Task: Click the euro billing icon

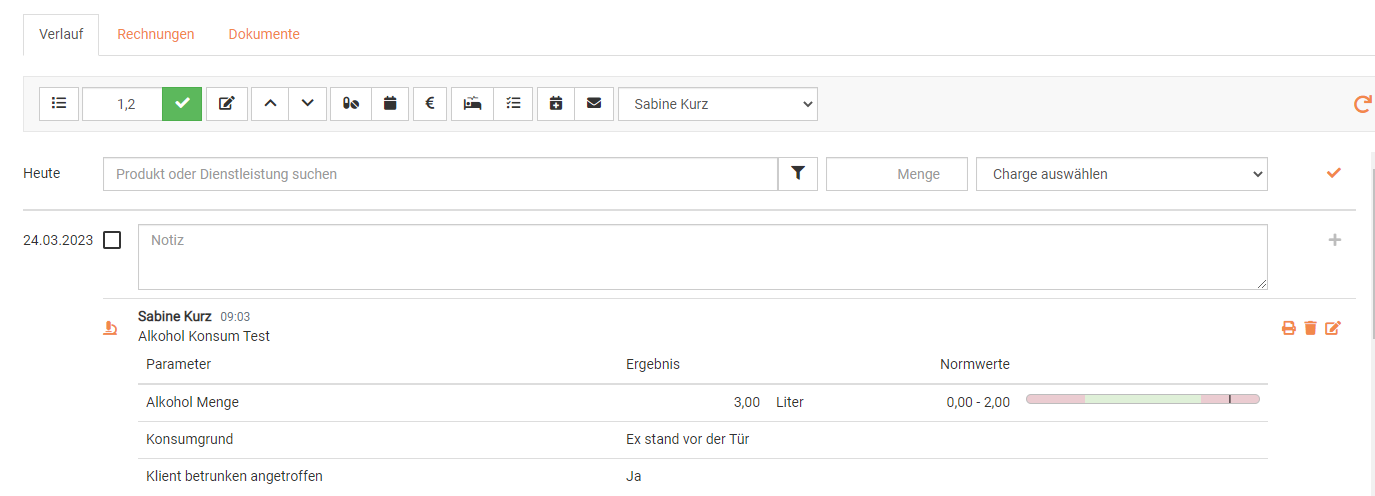Action: coord(430,103)
